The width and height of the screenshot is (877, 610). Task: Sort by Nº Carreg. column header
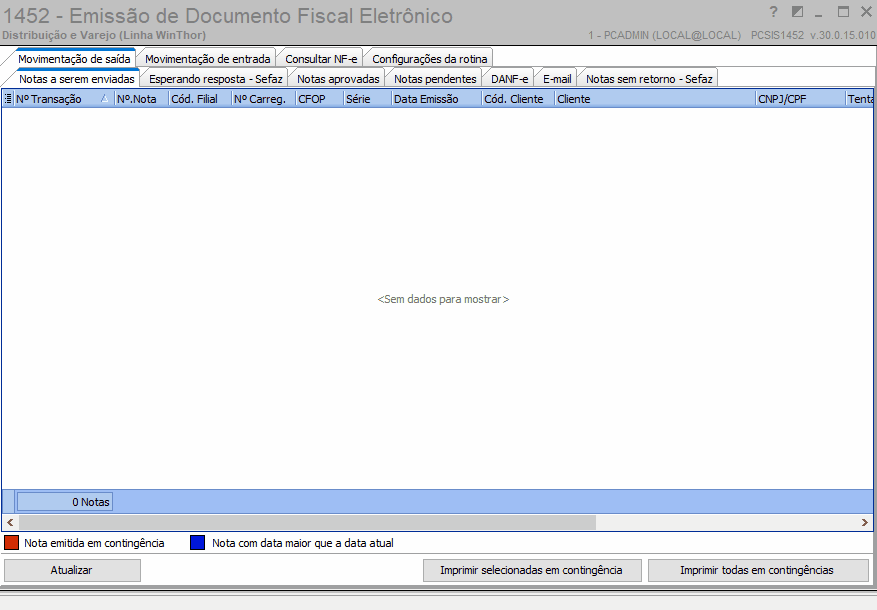point(263,99)
